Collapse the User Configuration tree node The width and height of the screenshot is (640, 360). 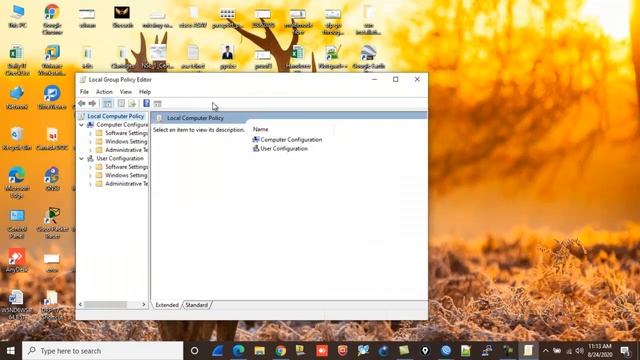[x=82, y=158]
